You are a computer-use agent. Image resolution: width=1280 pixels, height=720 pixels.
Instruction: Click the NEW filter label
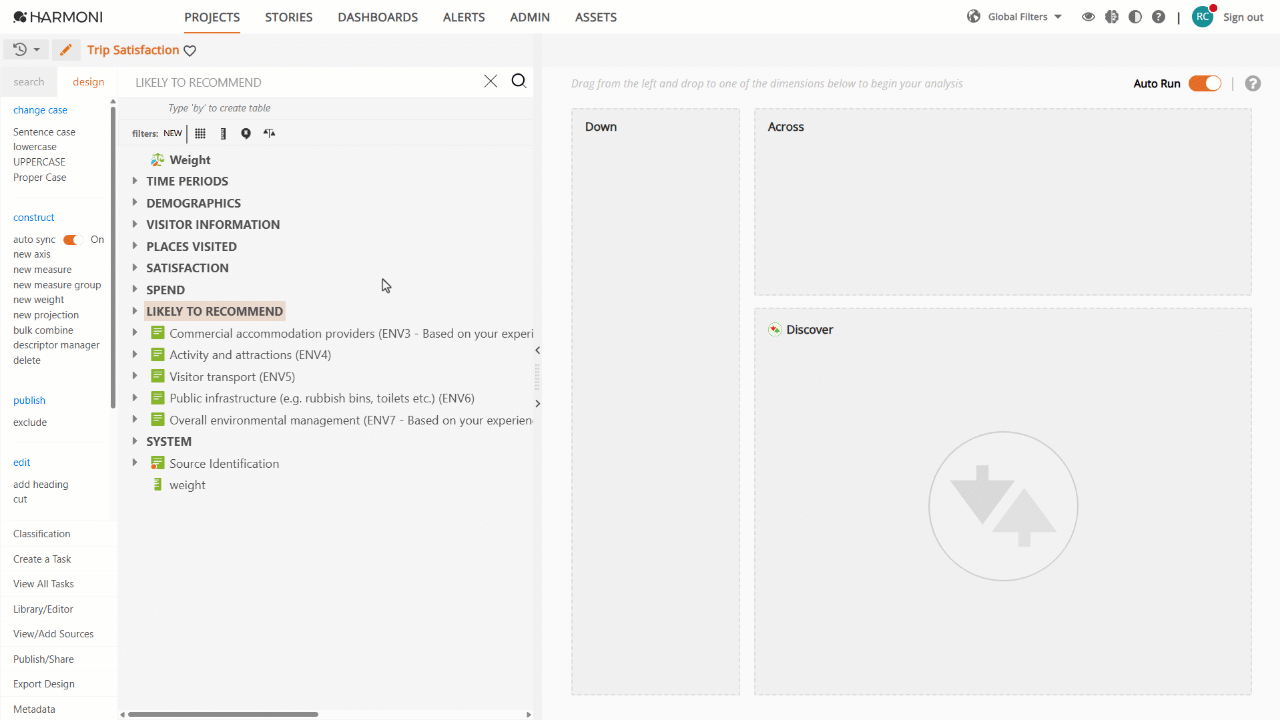173,133
